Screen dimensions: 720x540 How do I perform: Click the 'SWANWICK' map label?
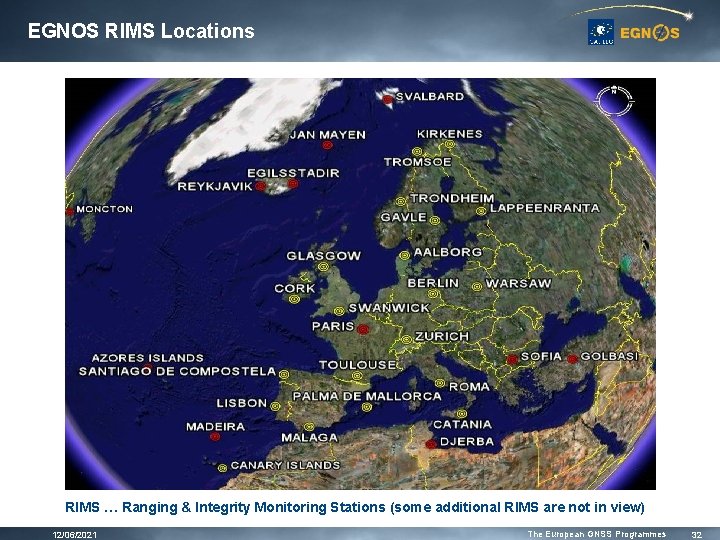[x=389, y=308]
